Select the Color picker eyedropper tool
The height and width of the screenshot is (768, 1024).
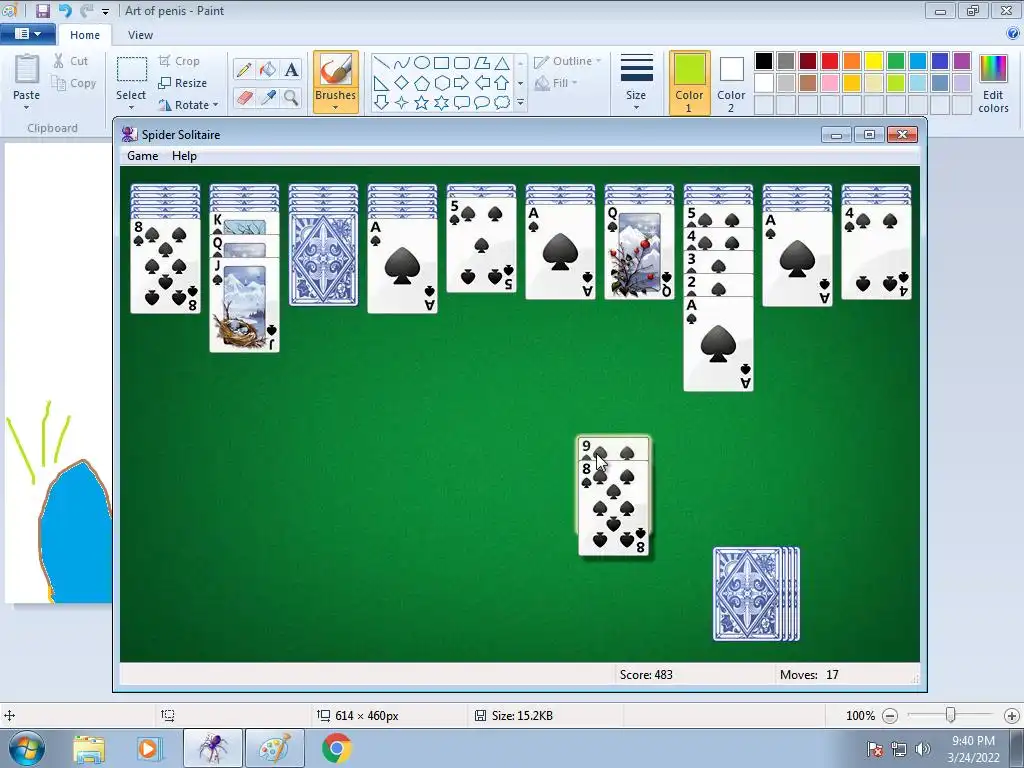pos(267,98)
